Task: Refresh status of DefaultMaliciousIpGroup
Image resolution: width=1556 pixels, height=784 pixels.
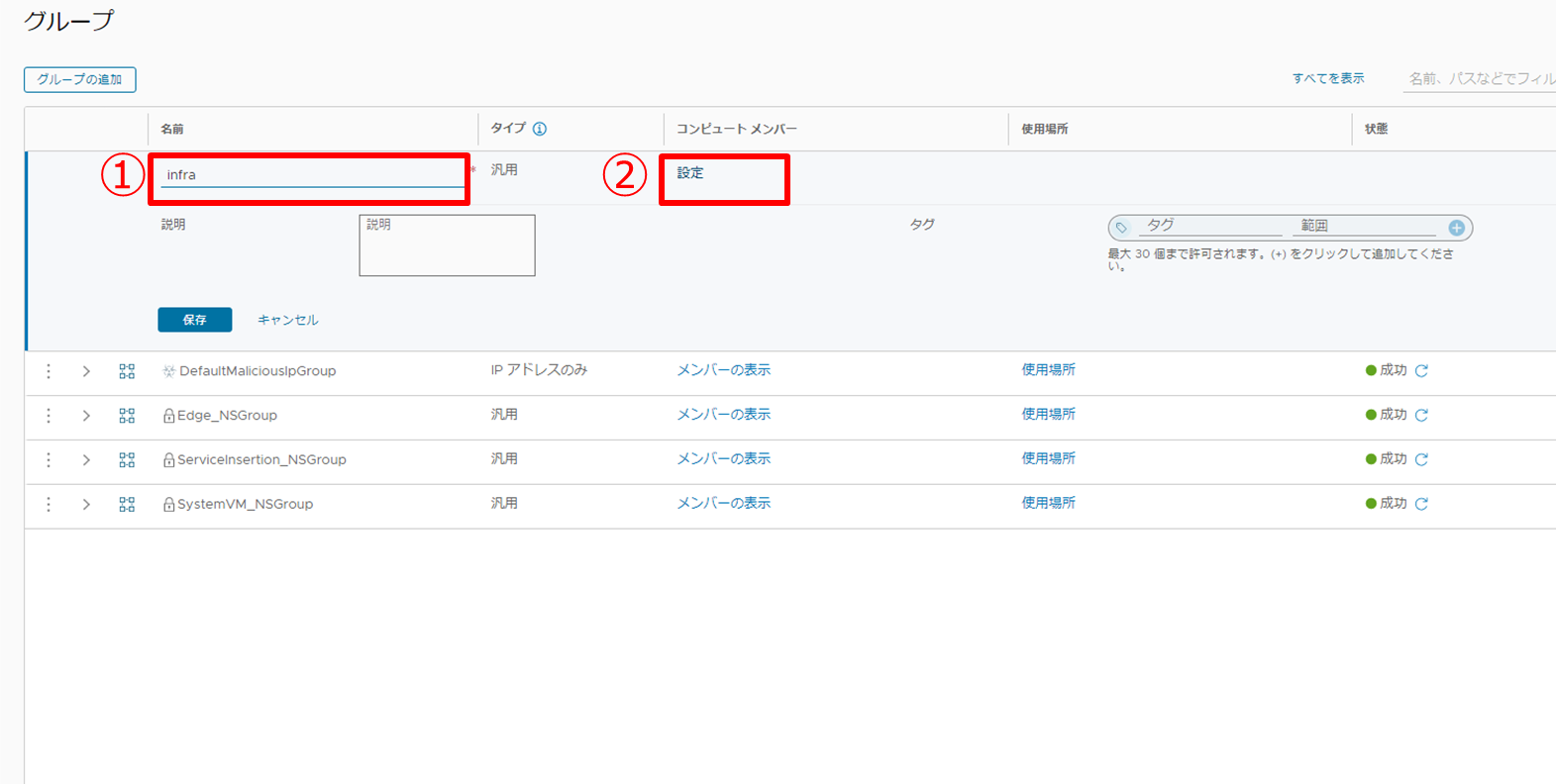Action: pos(1421,370)
